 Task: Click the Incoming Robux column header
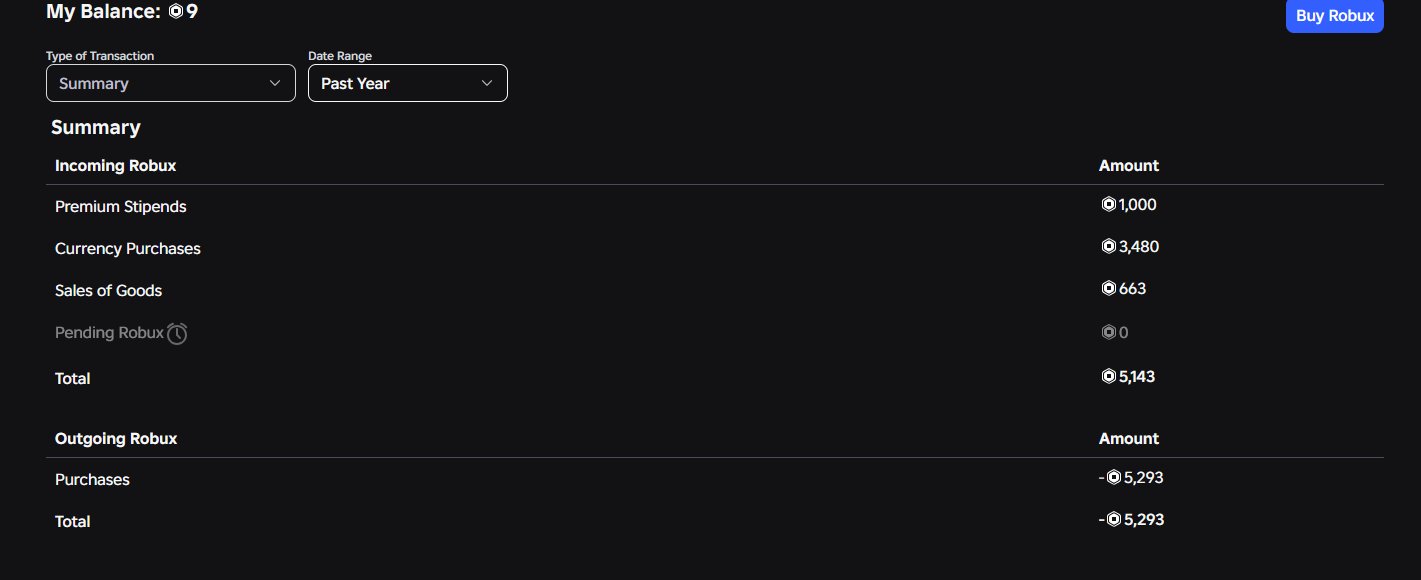click(x=115, y=165)
